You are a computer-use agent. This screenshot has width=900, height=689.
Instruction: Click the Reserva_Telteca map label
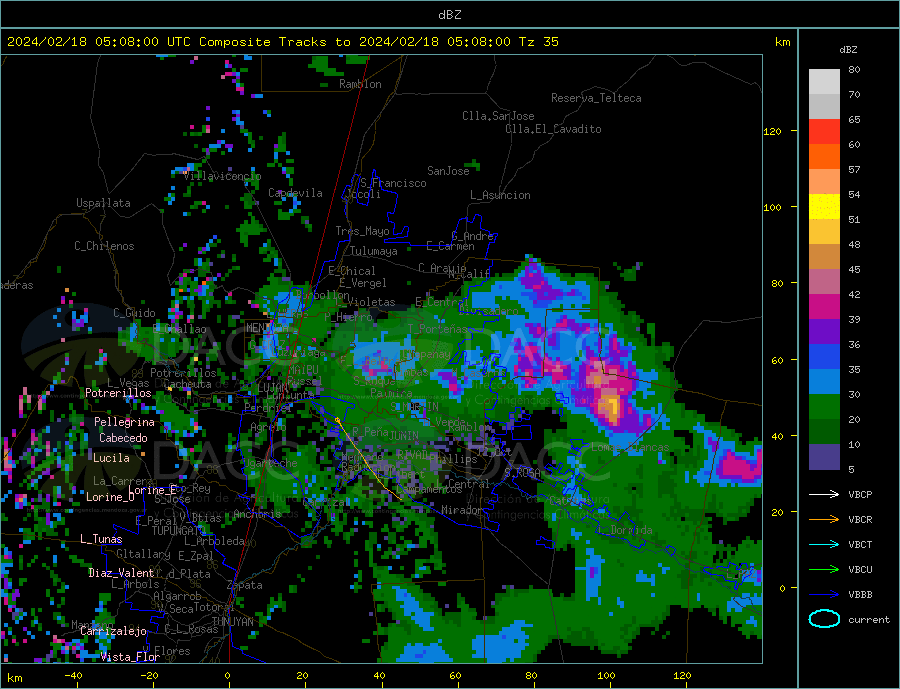[x=596, y=98]
